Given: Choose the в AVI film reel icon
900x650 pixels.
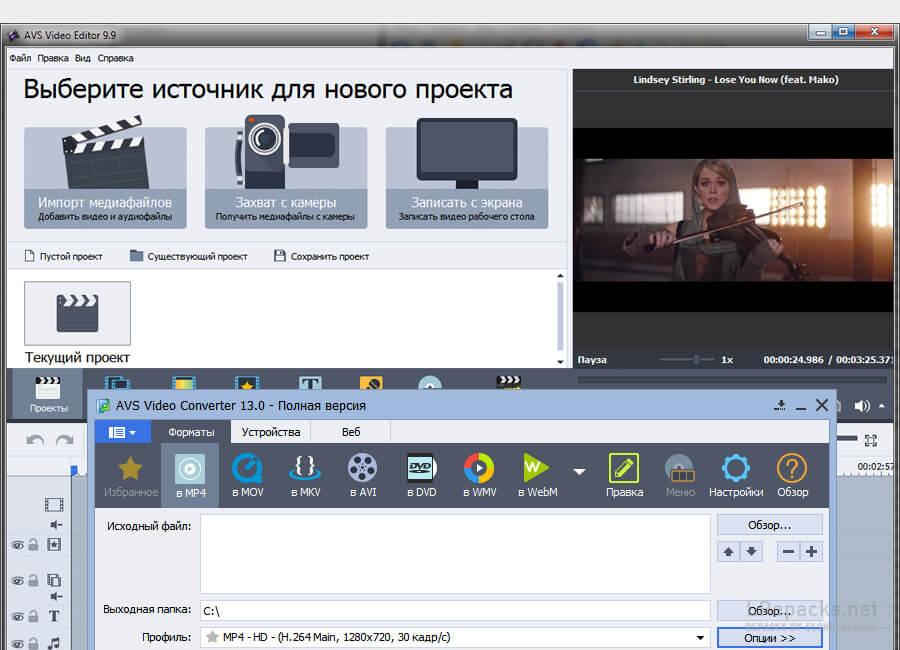Looking at the screenshot, I should pos(363,475).
